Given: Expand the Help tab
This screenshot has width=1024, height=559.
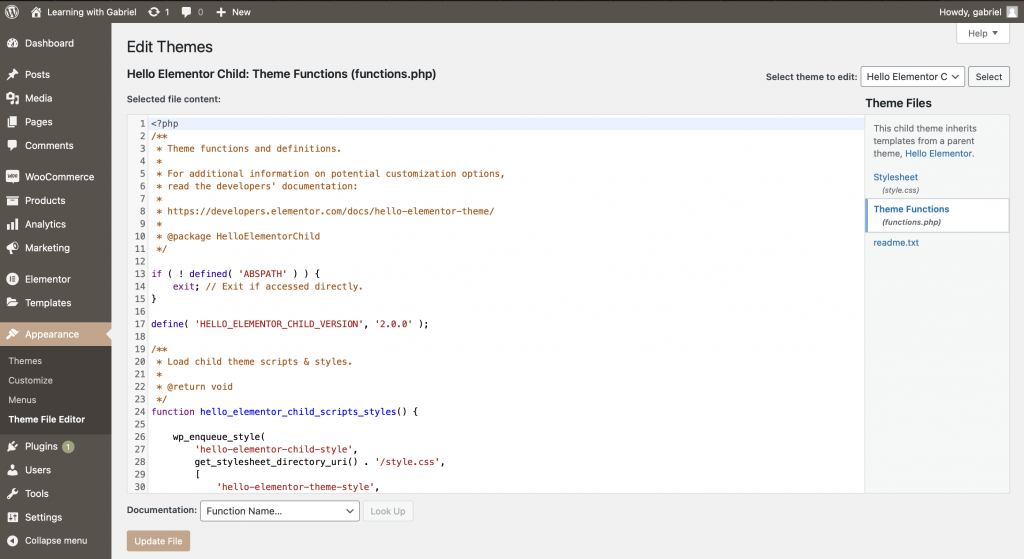Looking at the screenshot, I should (x=982, y=33).
